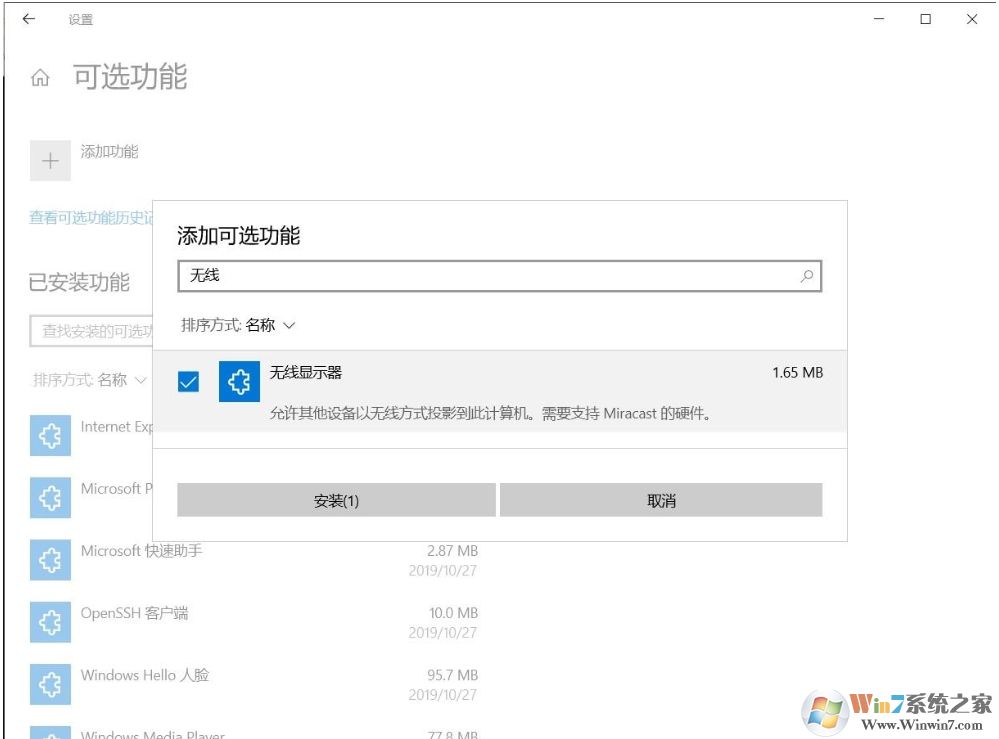Viewport: 999px width, 739px height.
Task: Click the magnifier icon in the dialog search box
Action: click(x=806, y=276)
